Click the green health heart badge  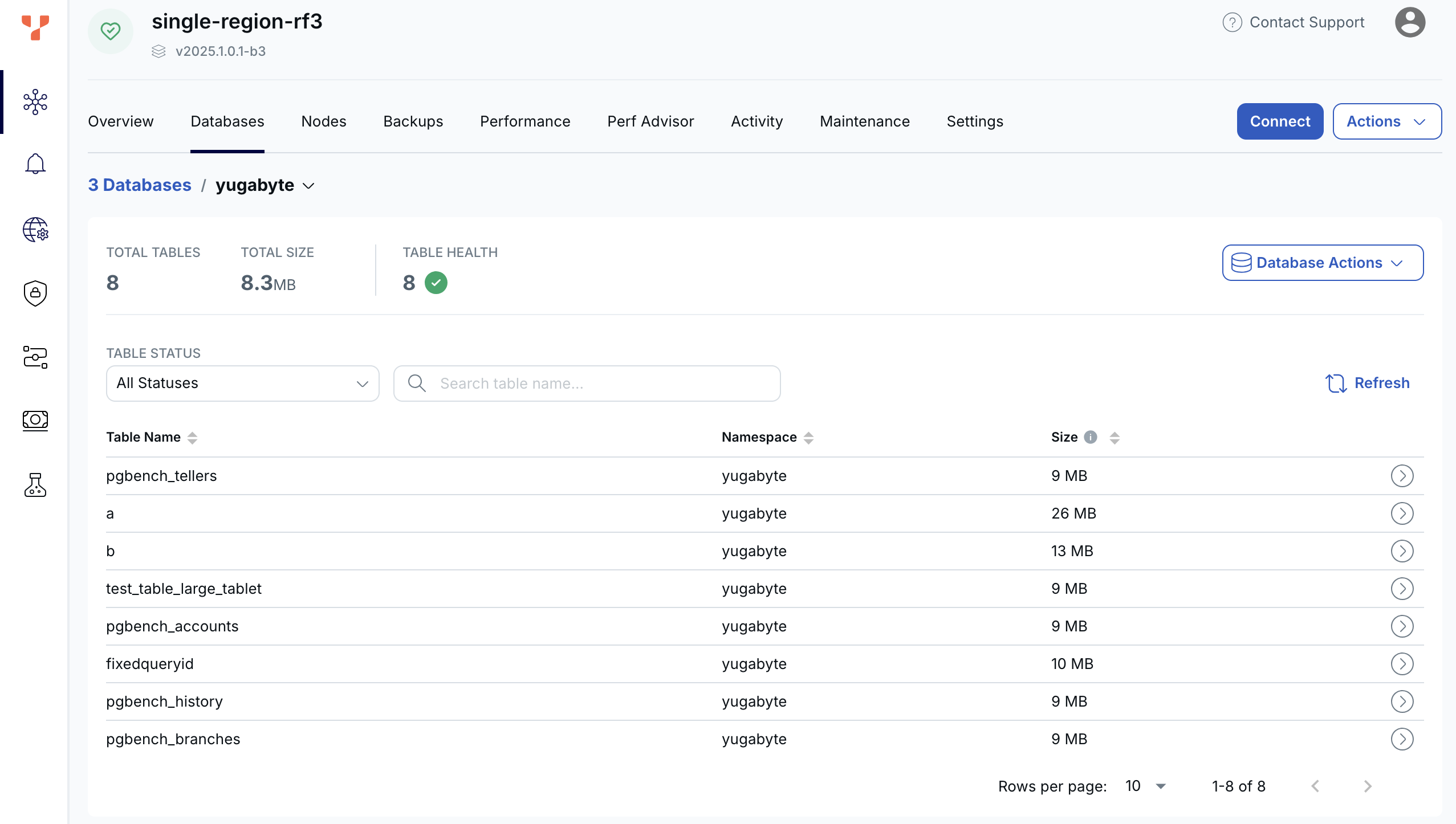110,31
